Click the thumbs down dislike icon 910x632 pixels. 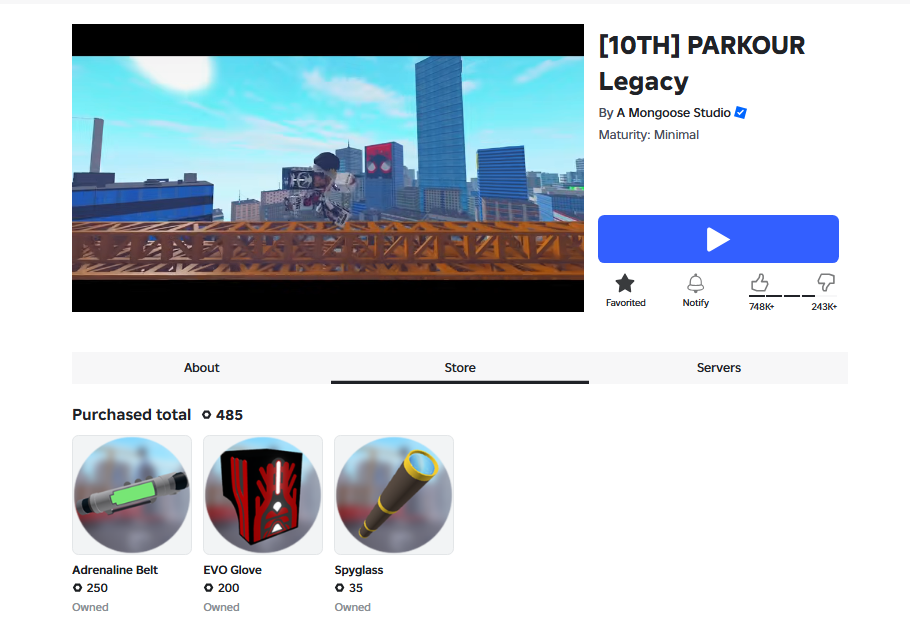[x=826, y=283]
